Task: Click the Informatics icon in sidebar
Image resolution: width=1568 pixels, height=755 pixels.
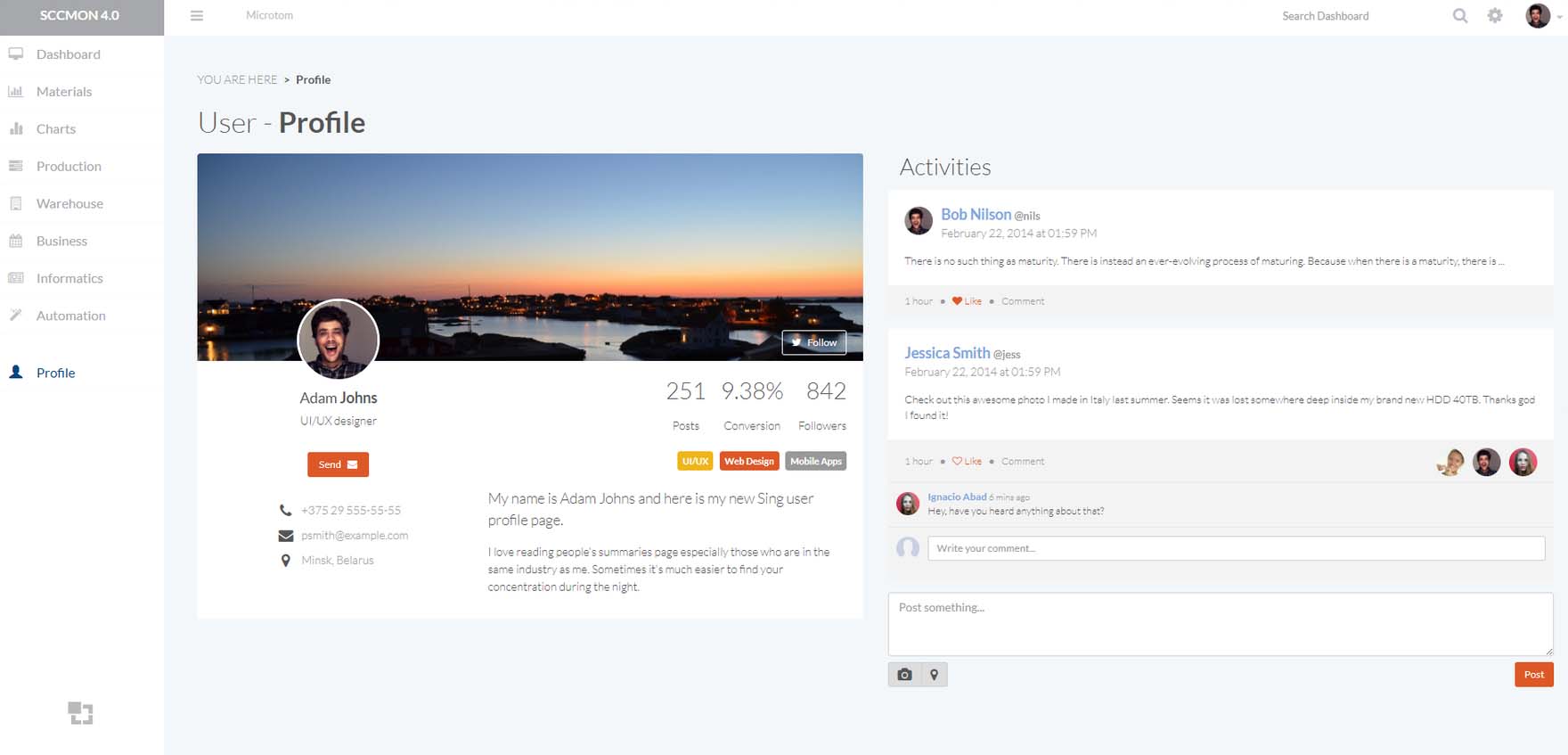Action: (x=15, y=279)
